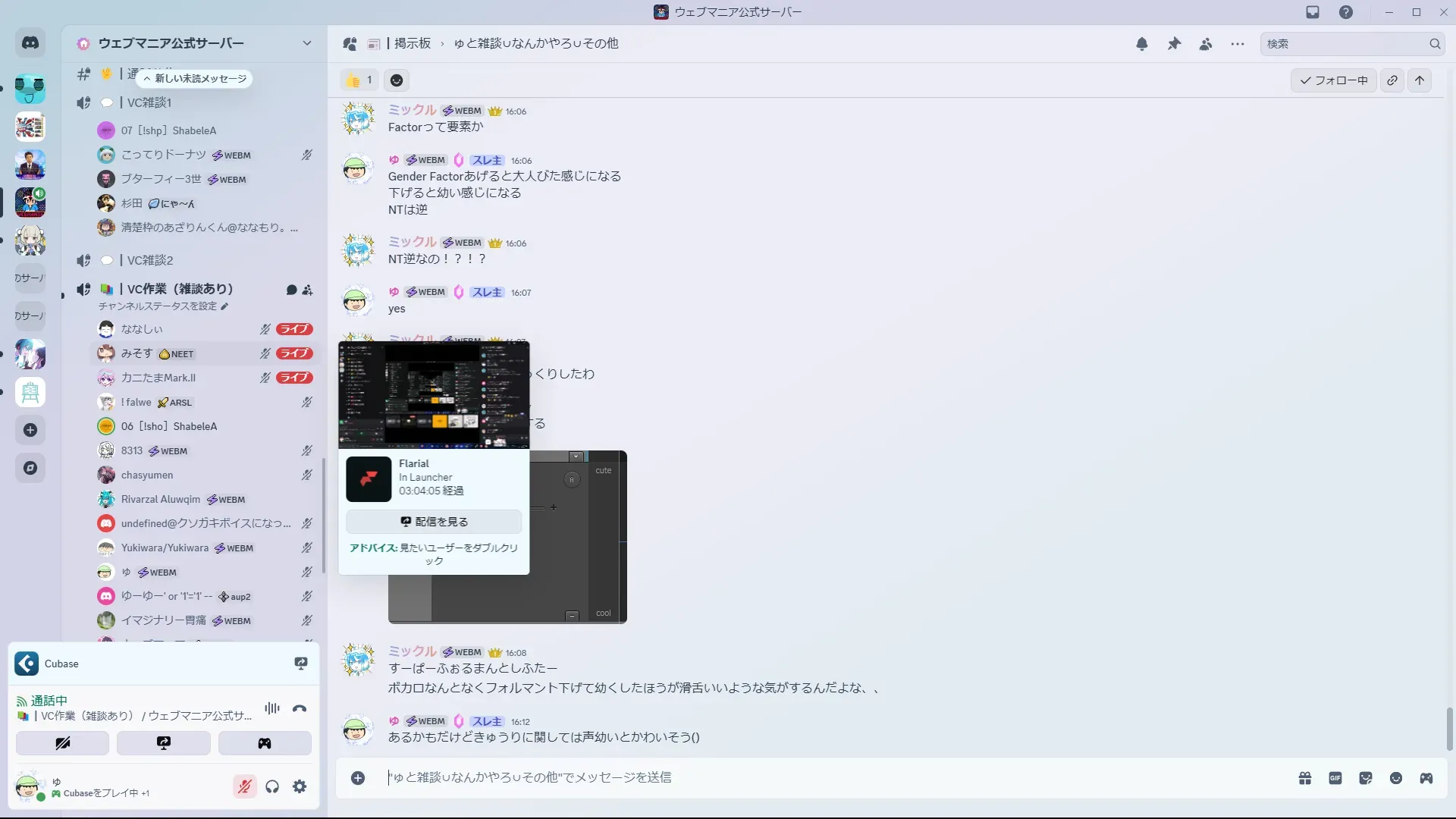Click the 配信を見る watch stream button
The height and width of the screenshot is (819, 1456).
pos(434,522)
